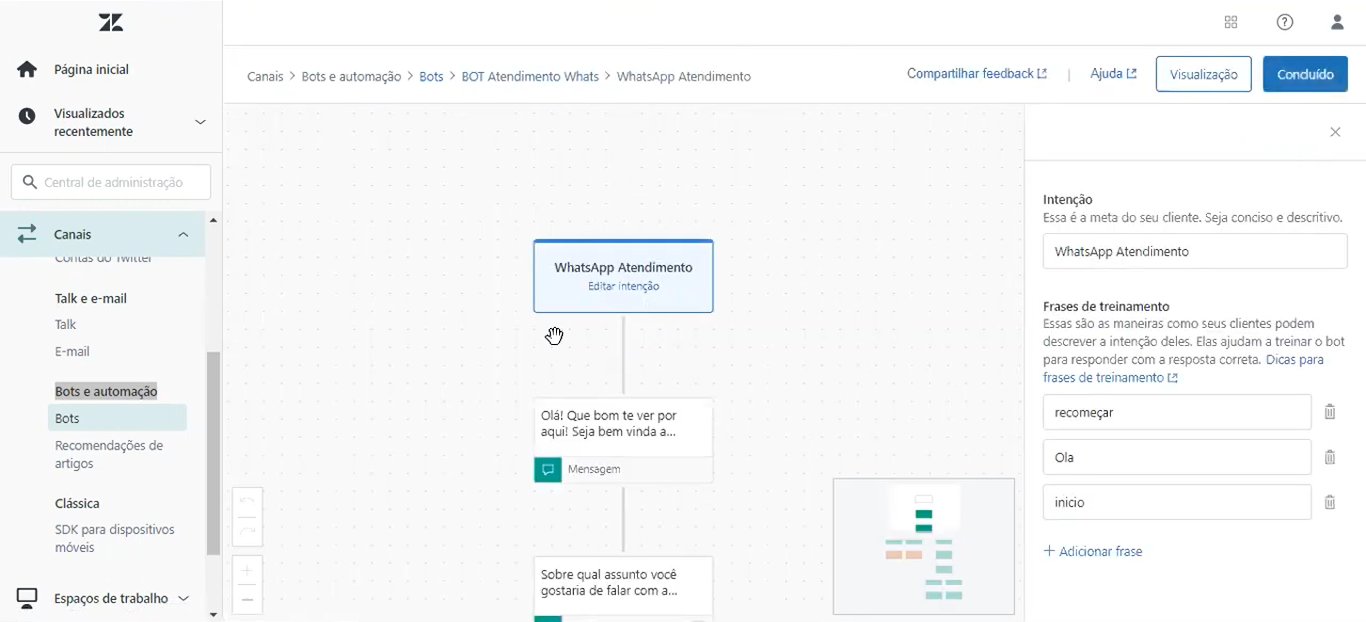
Task: Select the Página inicial home icon
Action: (27, 68)
